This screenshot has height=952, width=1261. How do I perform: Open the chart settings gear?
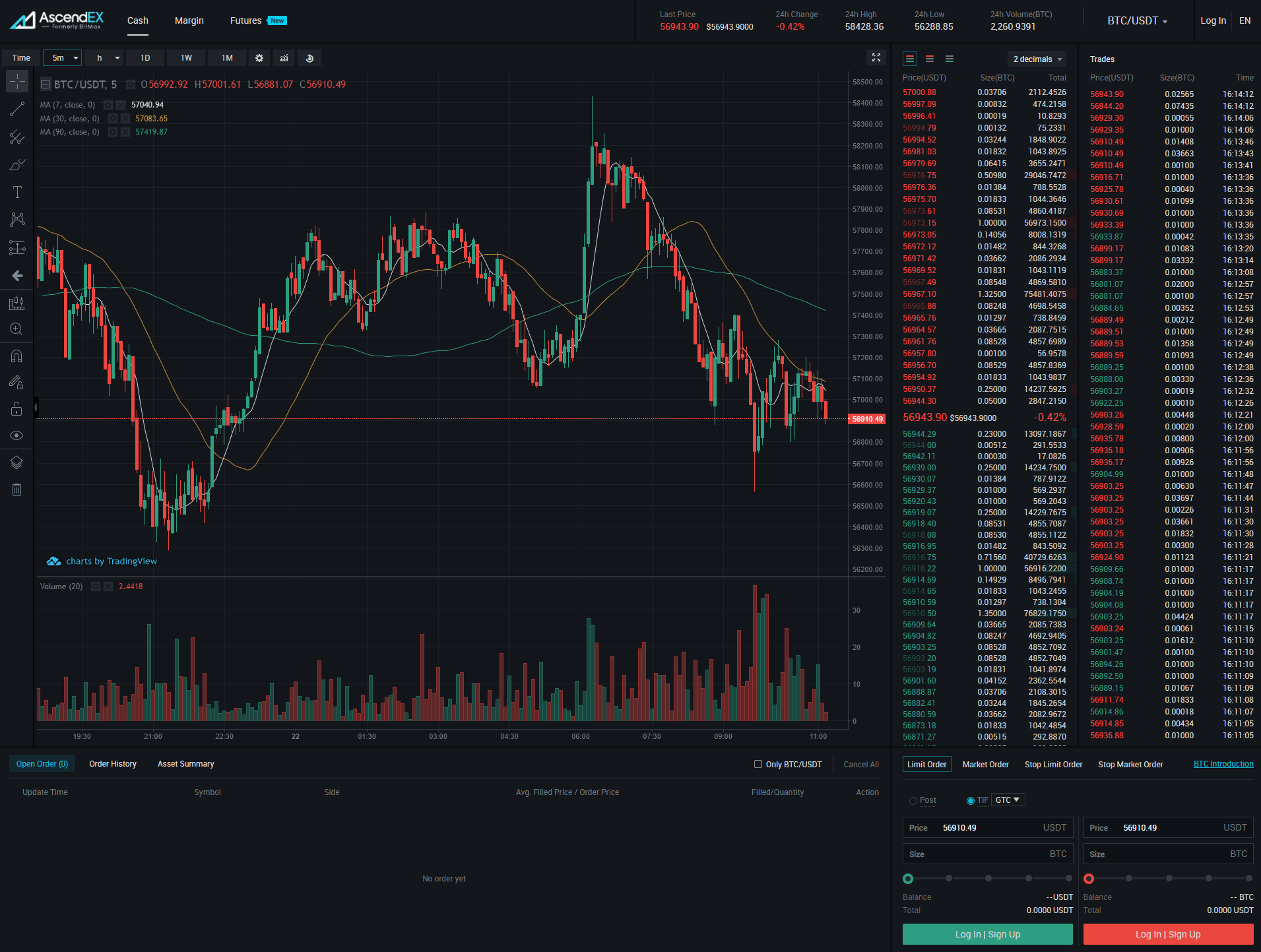(259, 58)
